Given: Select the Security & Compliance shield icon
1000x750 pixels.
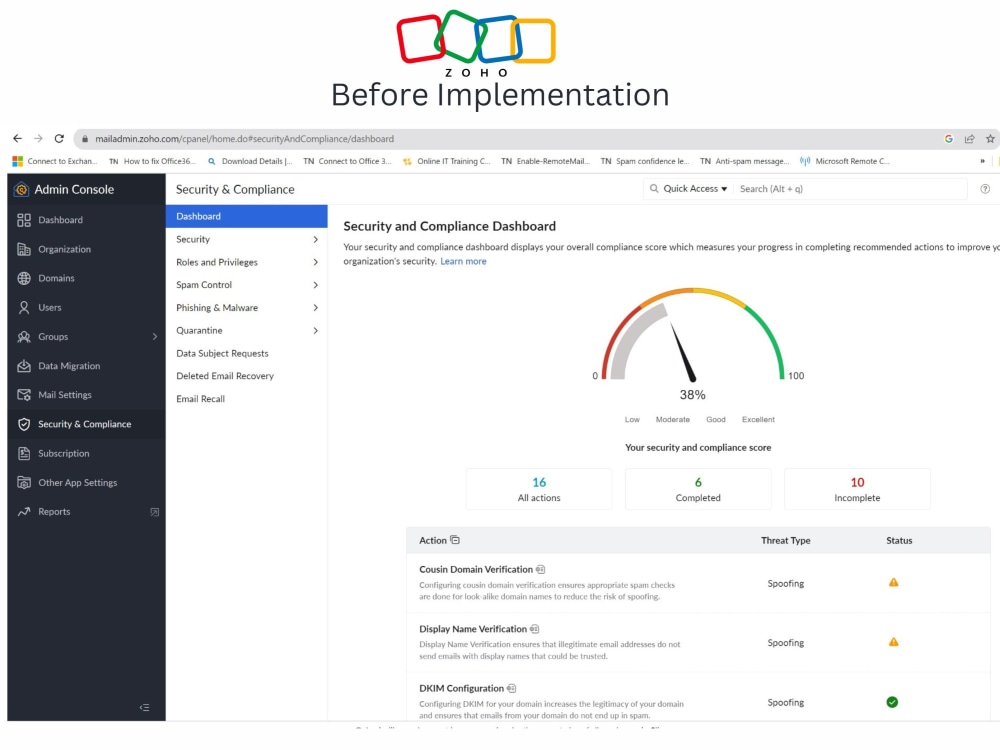Looking at the screenshot, I should click(x=22, y=424).
